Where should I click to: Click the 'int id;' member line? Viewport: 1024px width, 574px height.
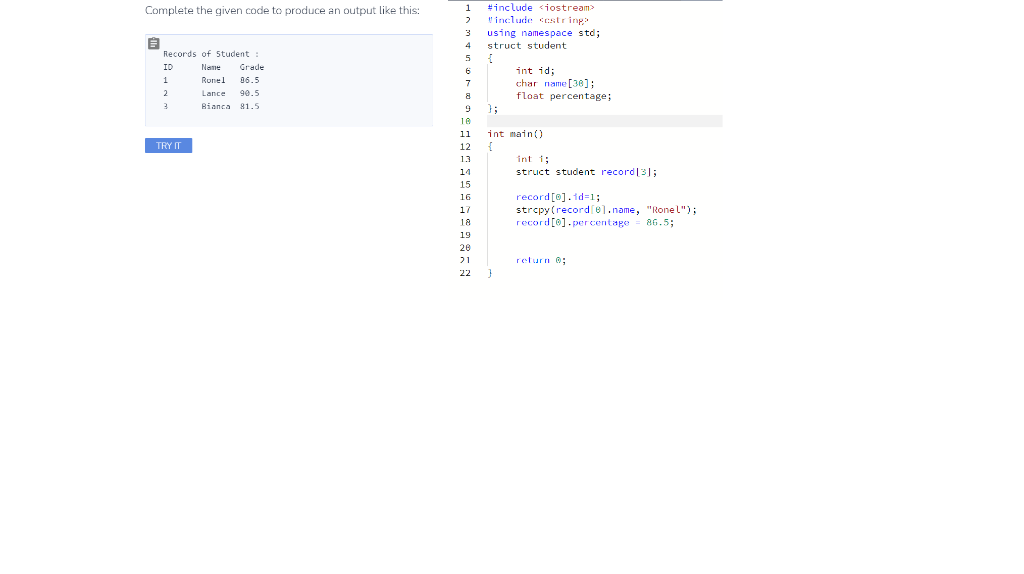(535, 71)
